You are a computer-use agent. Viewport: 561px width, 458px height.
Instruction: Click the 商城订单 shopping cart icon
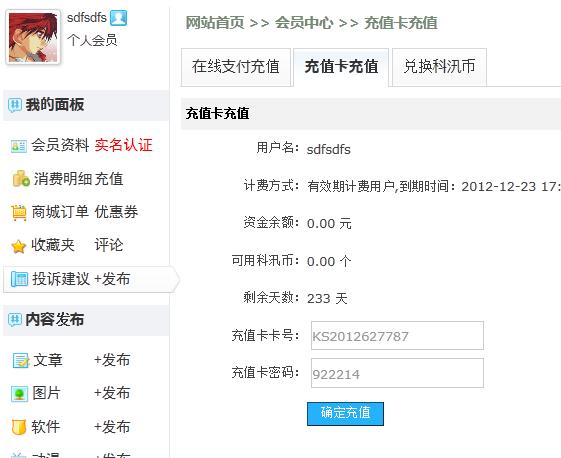point(19,213)
